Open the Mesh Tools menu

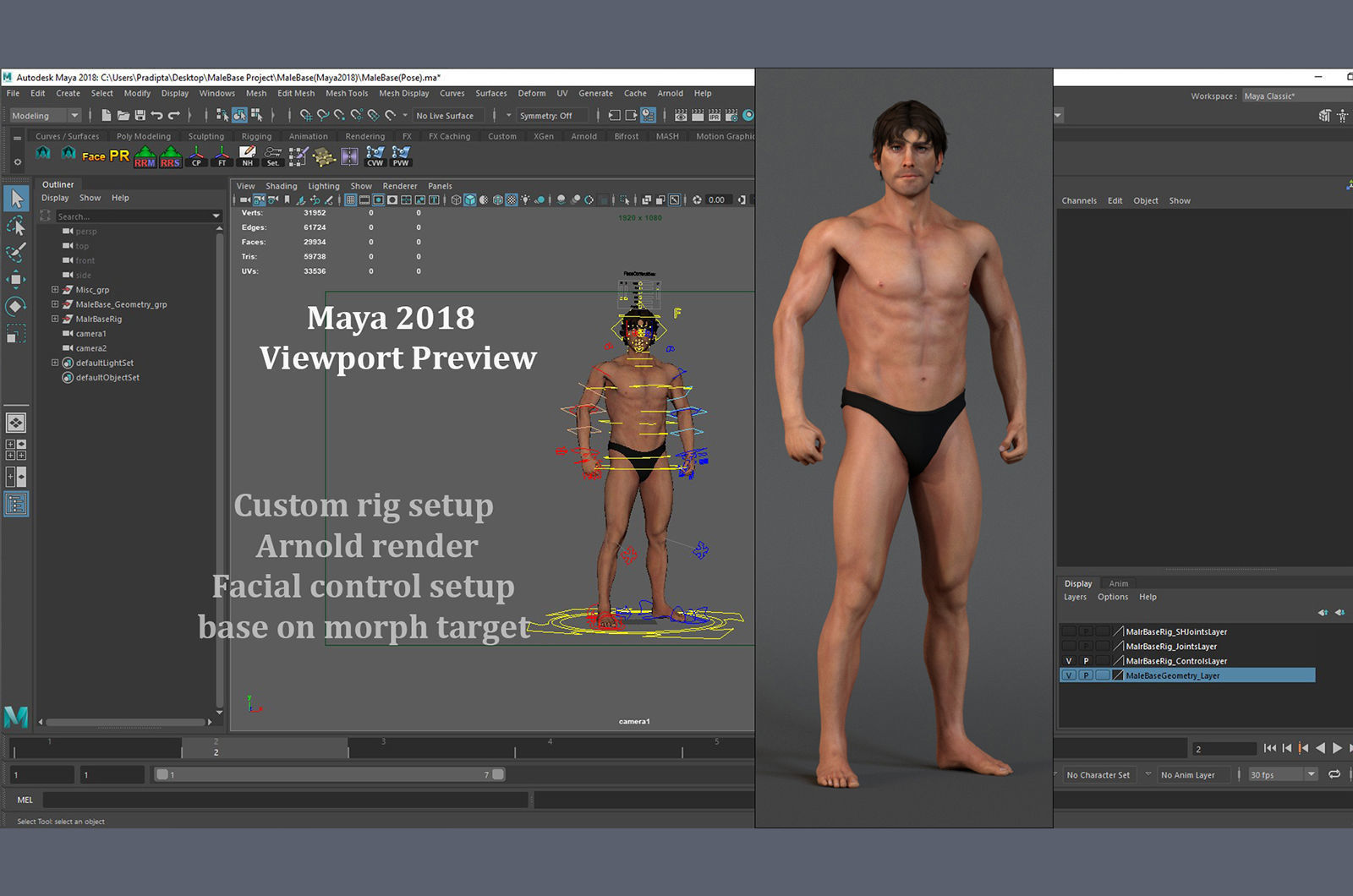(x=347, y=94)
